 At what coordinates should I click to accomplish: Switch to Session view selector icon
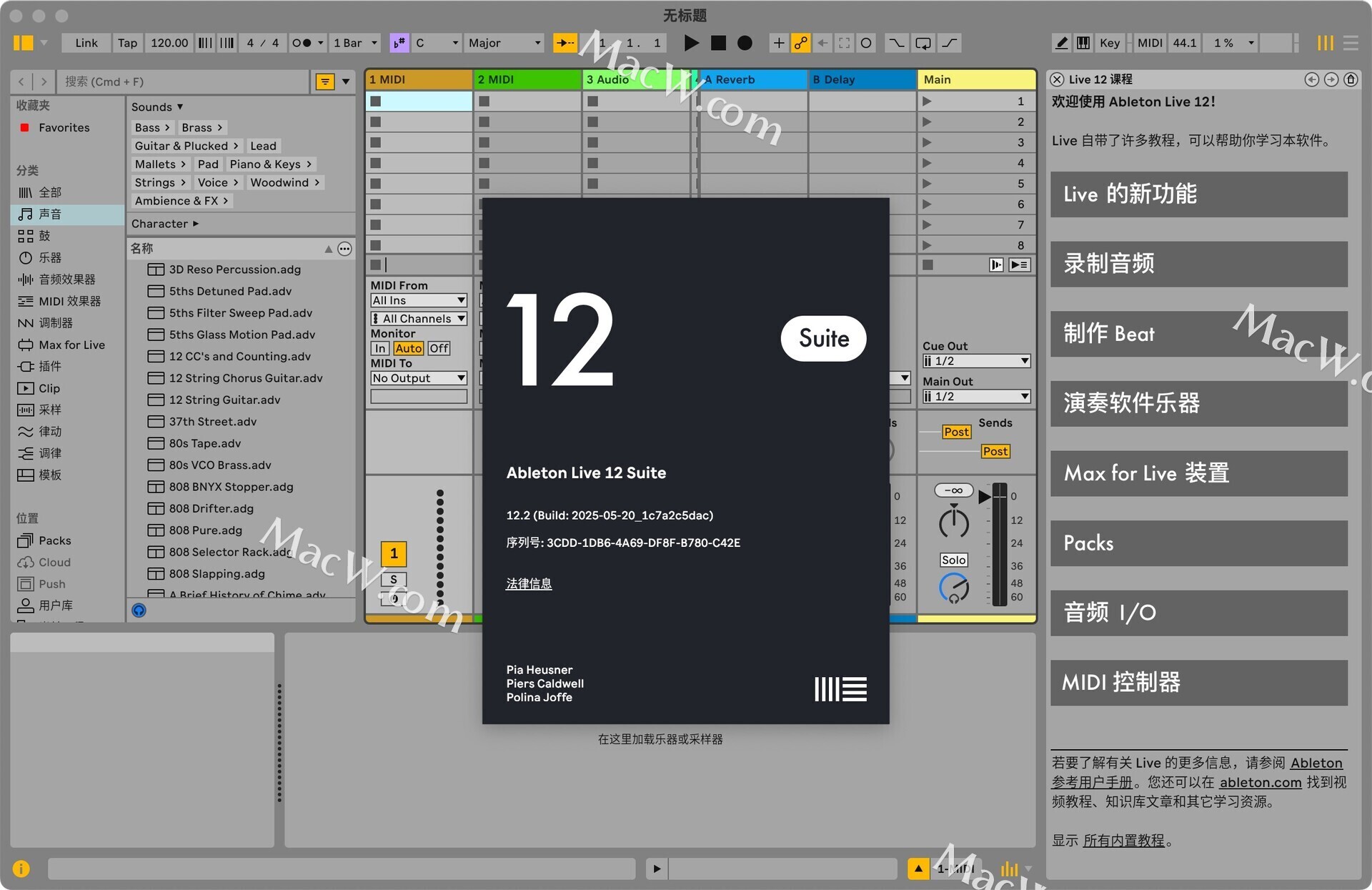click(1326, 43)
